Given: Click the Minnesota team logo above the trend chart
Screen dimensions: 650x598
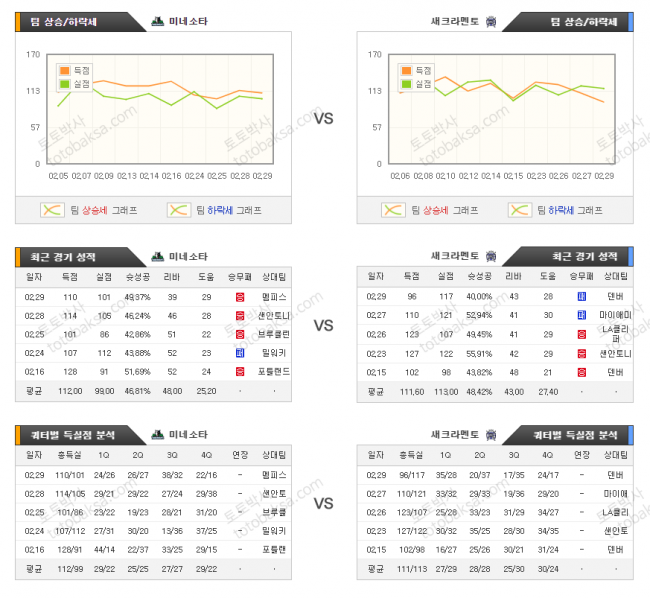Looking at the screenshot, I should 157,21.
